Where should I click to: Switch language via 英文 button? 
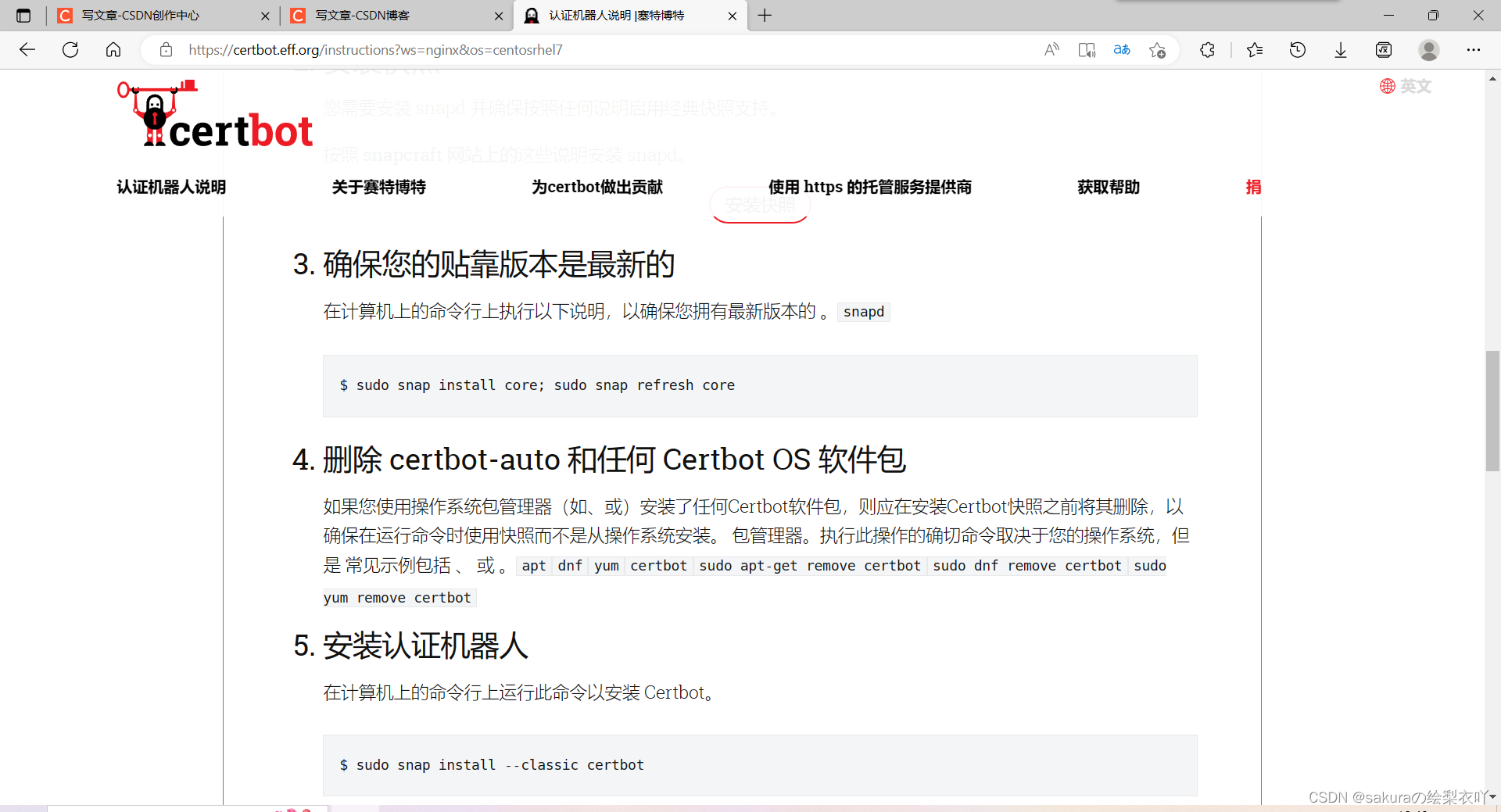coord(1406,86)
